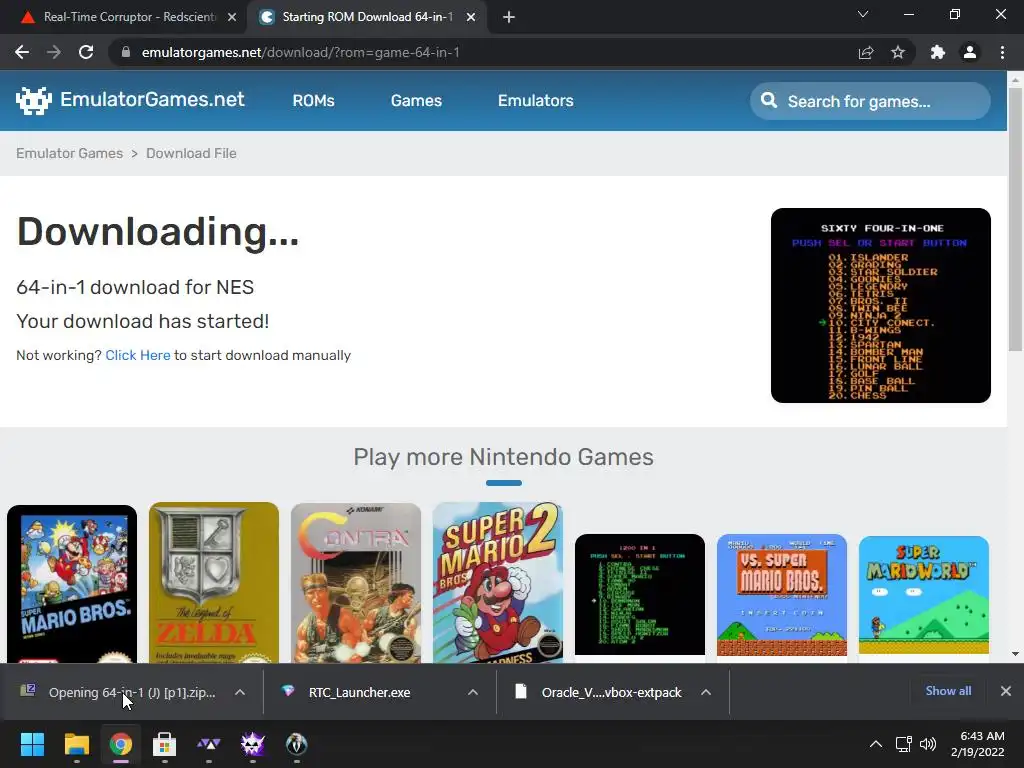Viewport: 1024px width, 768px height.
Task: Open Vs. Super Mario Bros. thumbnail
Action: tap(782, 595)
